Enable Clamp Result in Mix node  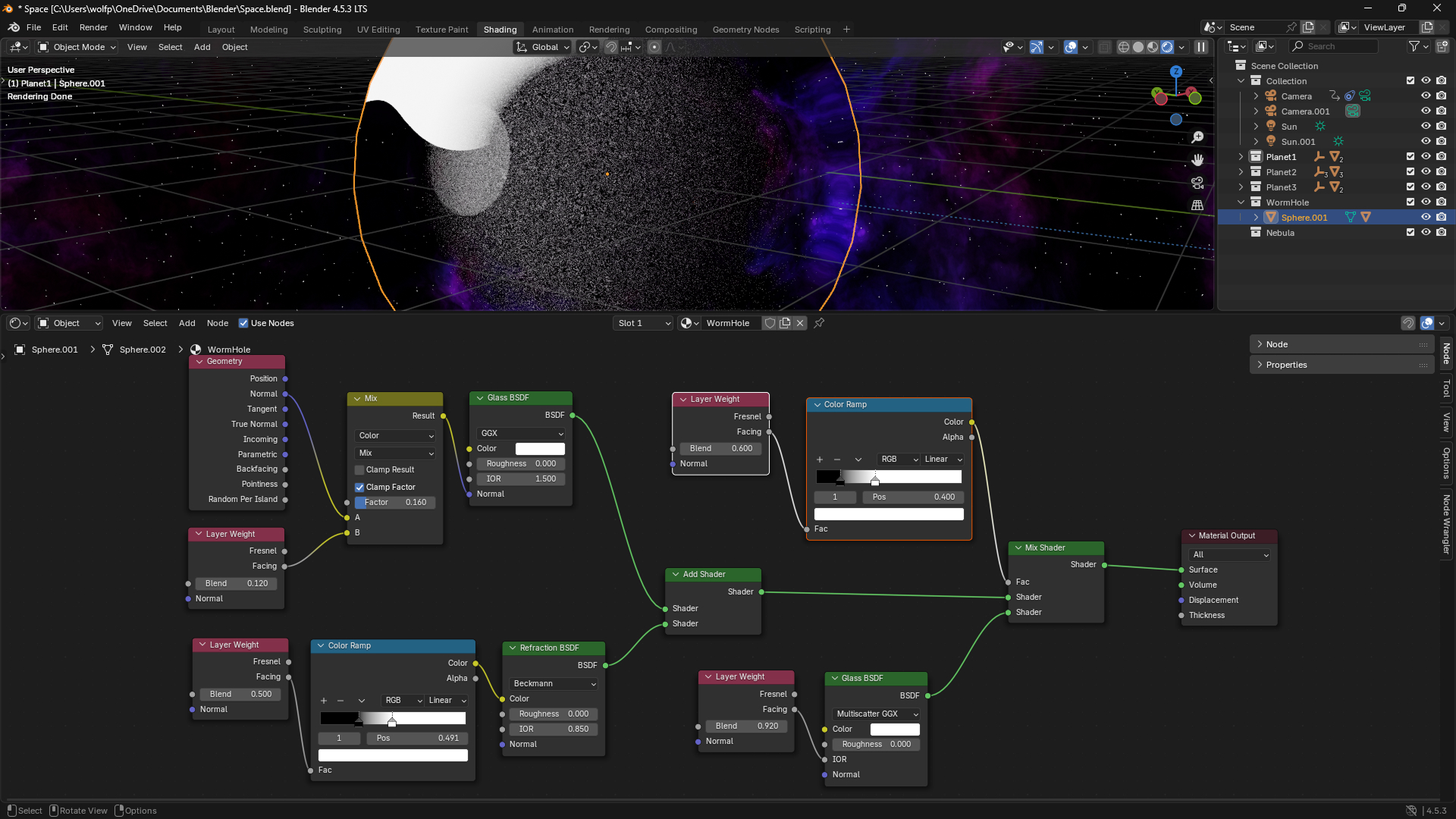click(360, 470)
